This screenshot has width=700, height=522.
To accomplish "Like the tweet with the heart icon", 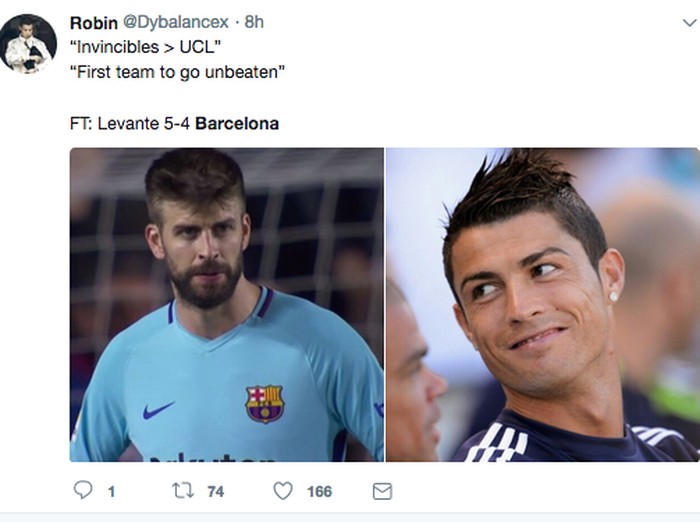I will [283, 491].
